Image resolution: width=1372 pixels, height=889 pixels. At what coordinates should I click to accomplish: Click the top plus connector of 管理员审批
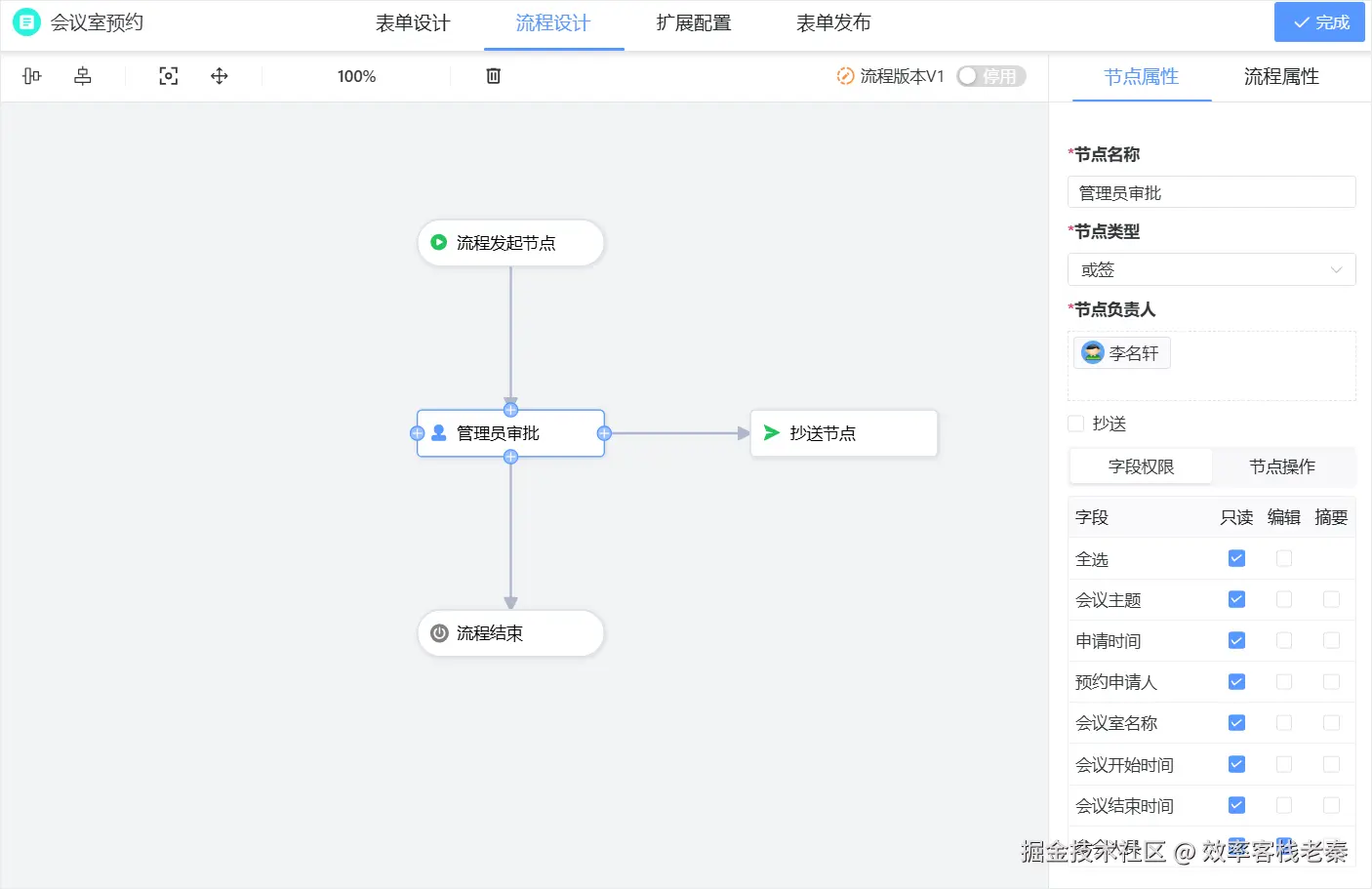coord(510,410)
